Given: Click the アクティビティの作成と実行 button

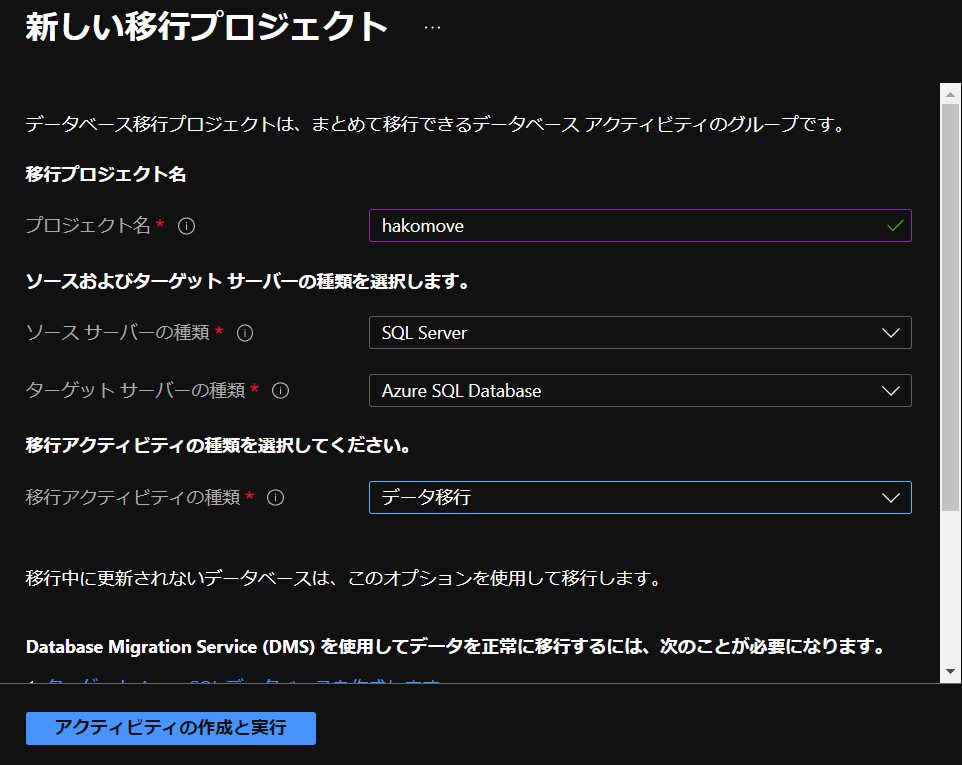Looking at the screenshot, I should pyautogui.click(x=170, y=728).
